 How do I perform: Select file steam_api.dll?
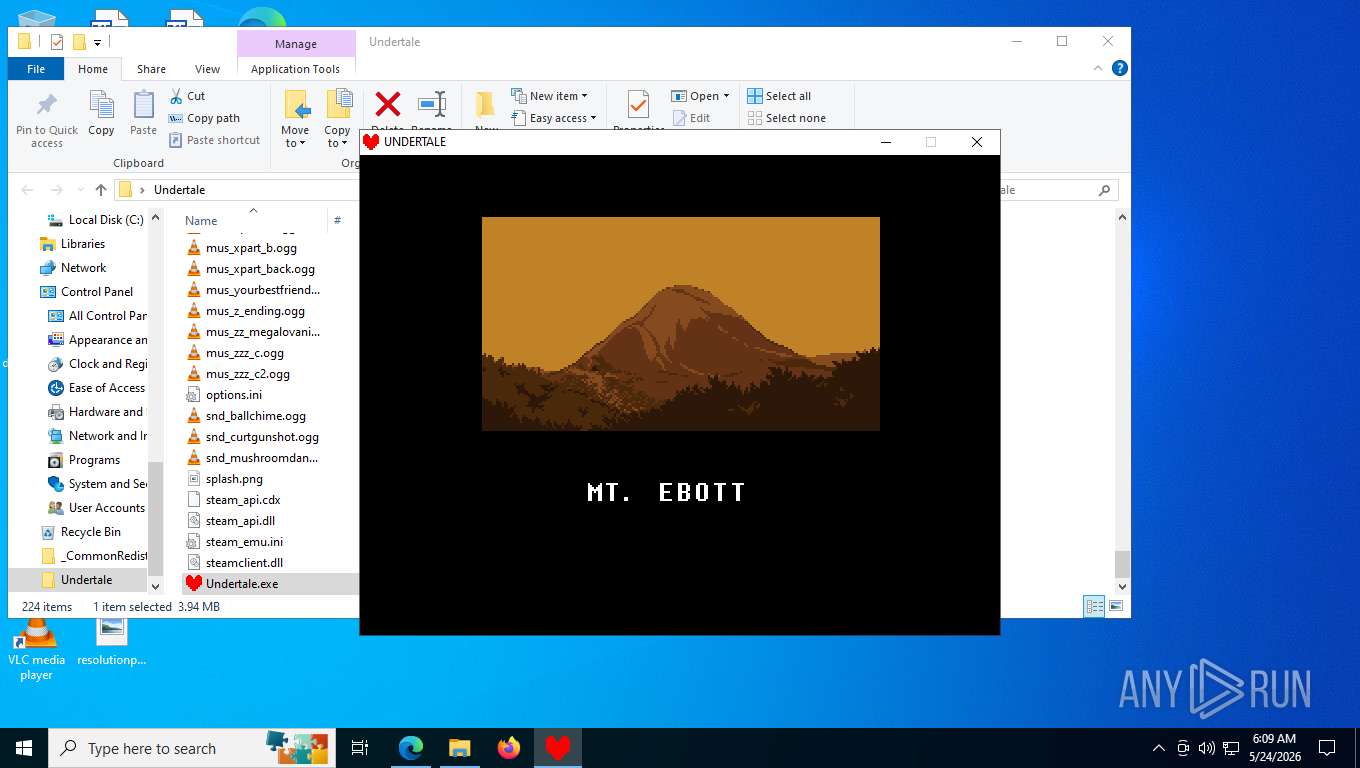click(x=230, y=521)
